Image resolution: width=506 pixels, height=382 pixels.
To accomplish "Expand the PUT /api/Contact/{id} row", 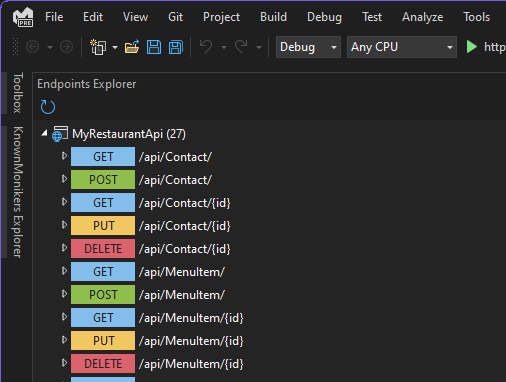I will tap(64, 225).
